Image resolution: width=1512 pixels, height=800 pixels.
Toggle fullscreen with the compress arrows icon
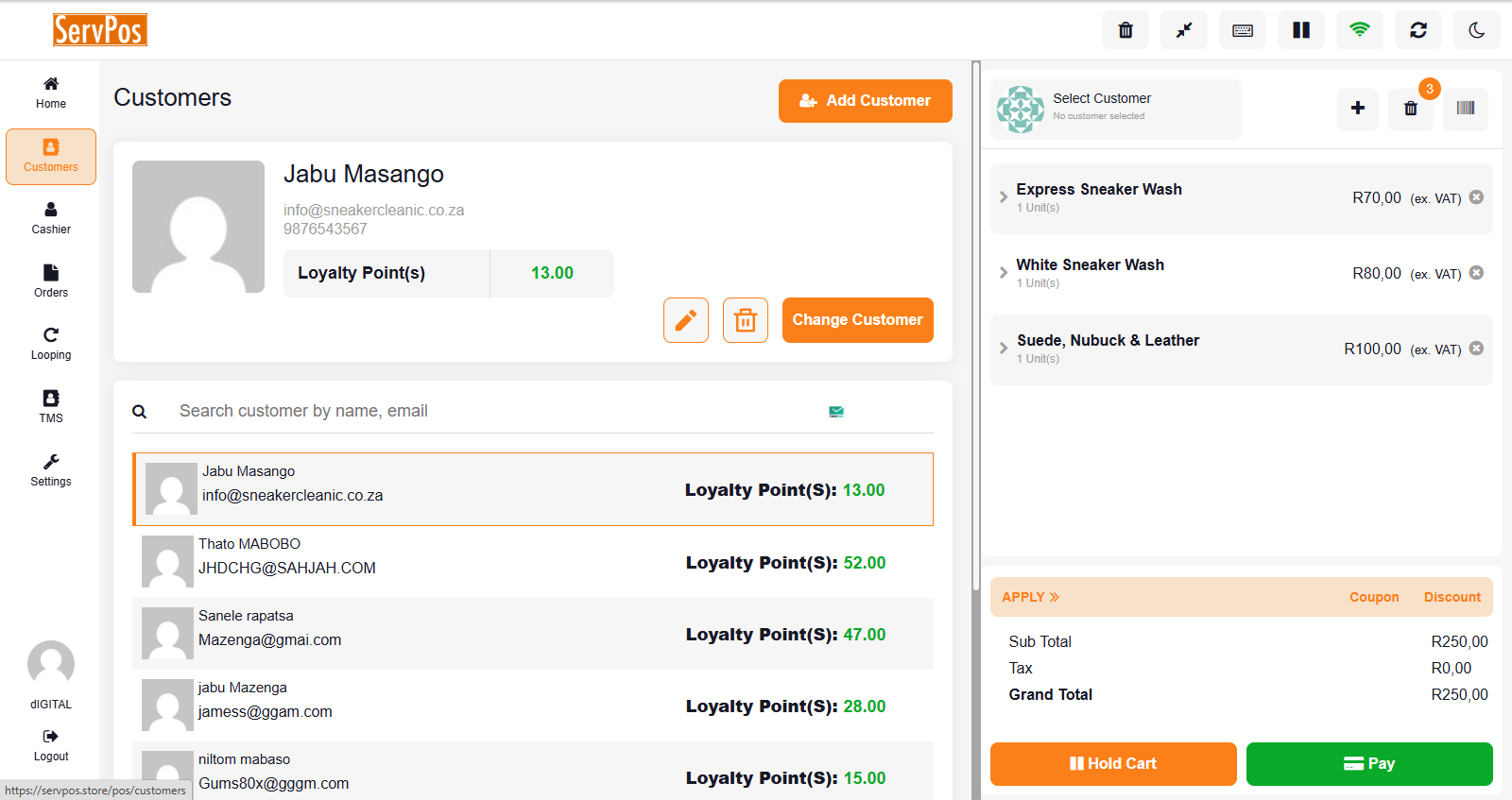(x=1184, y=30)
